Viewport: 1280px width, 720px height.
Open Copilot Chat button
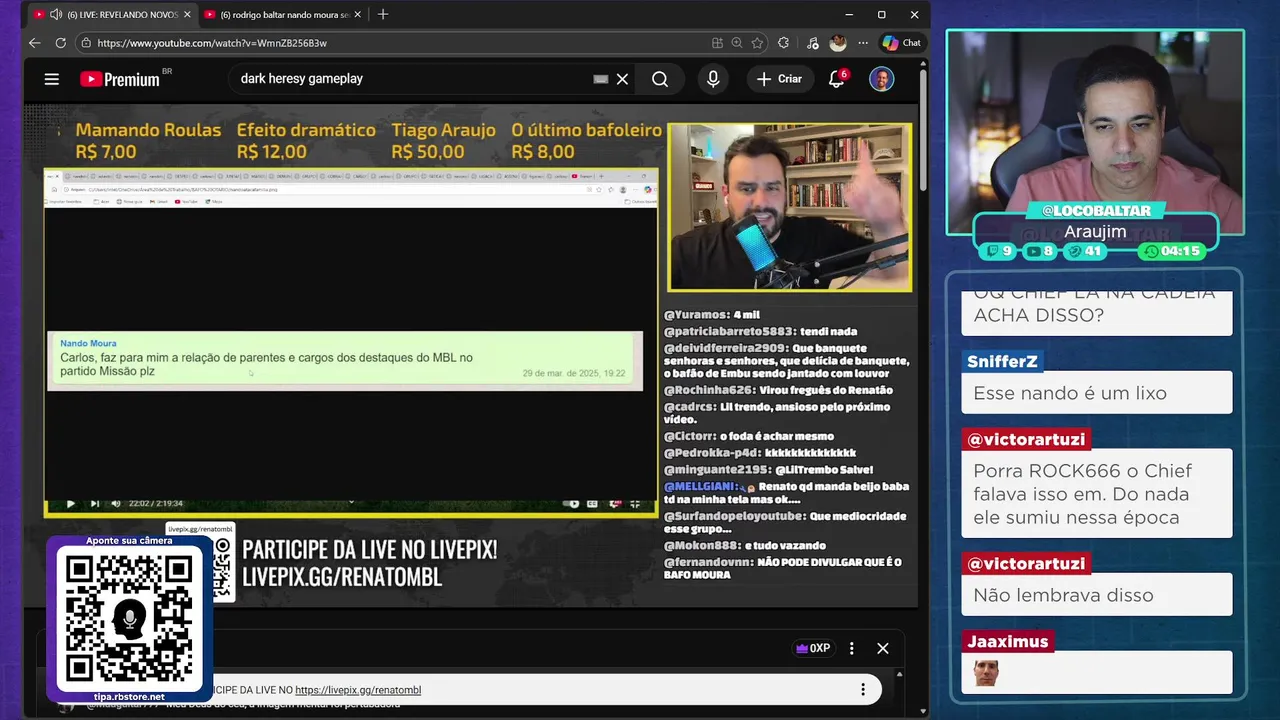point(901,43)
